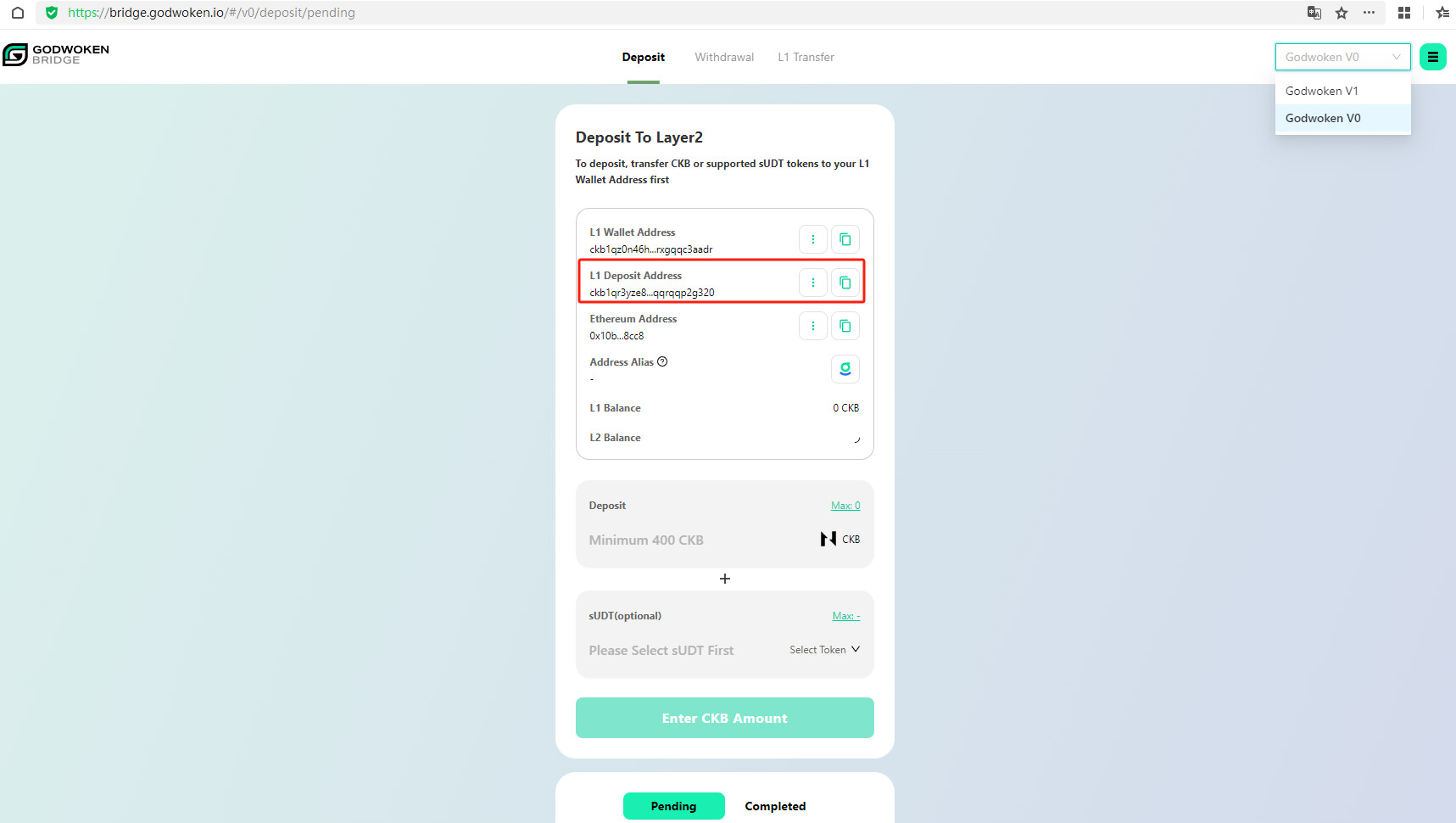Choose Godwoken V1 from network list
The width and height of the screenshot is (1456, 823).
click(1321, 91)
